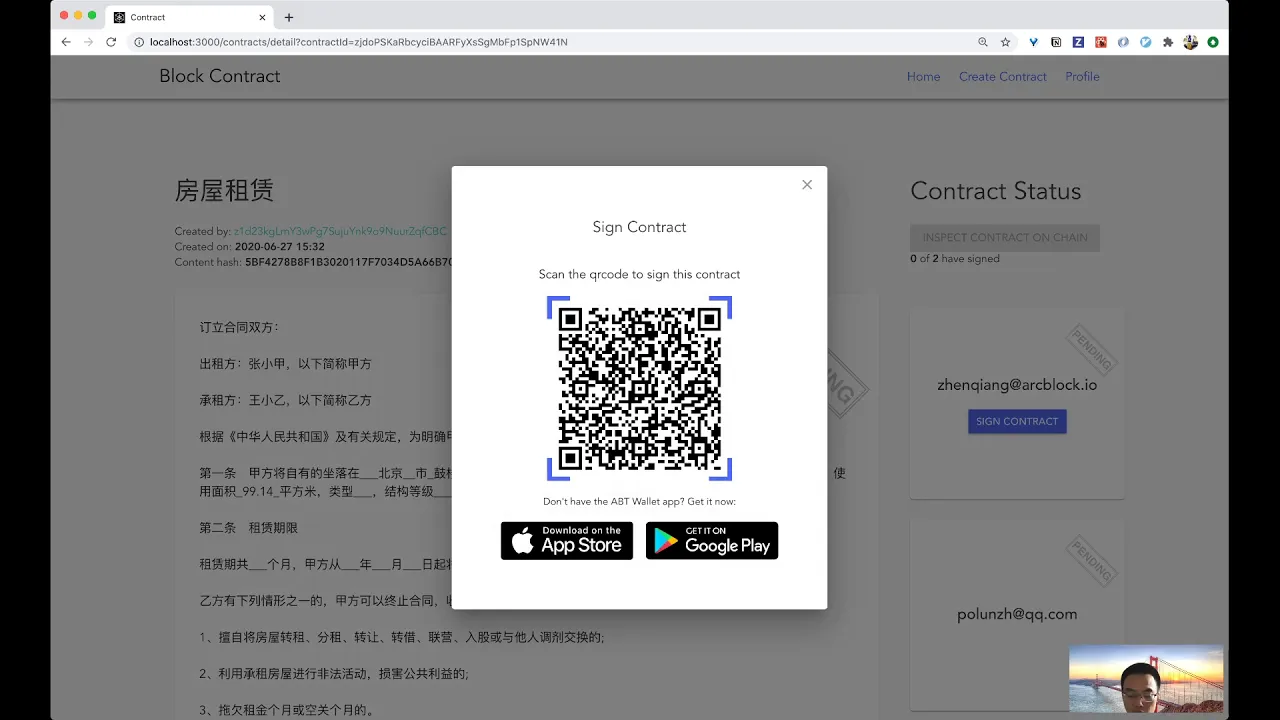Click the webcam video thumbnail
Screen dimensions: 1280x720
click(1146, 678)
